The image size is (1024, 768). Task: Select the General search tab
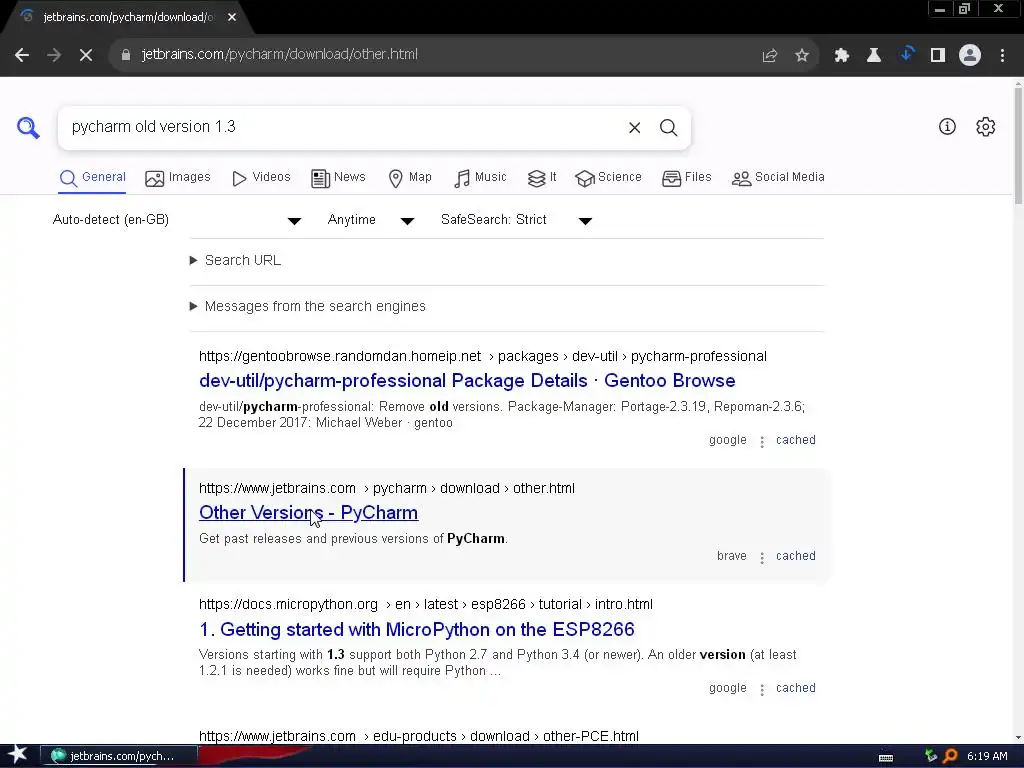[92, 178]
